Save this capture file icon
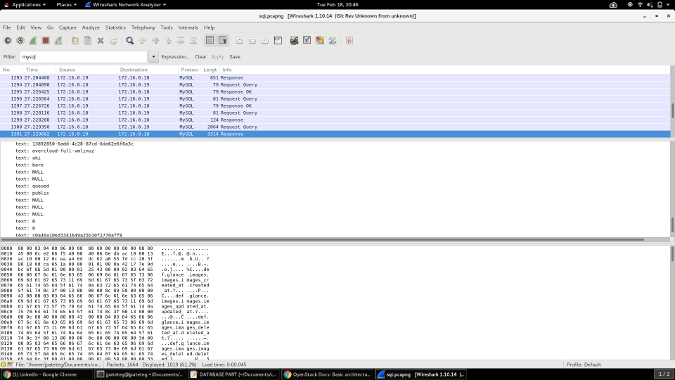Screen dimensions: 675x380 (x=88, y=40)
